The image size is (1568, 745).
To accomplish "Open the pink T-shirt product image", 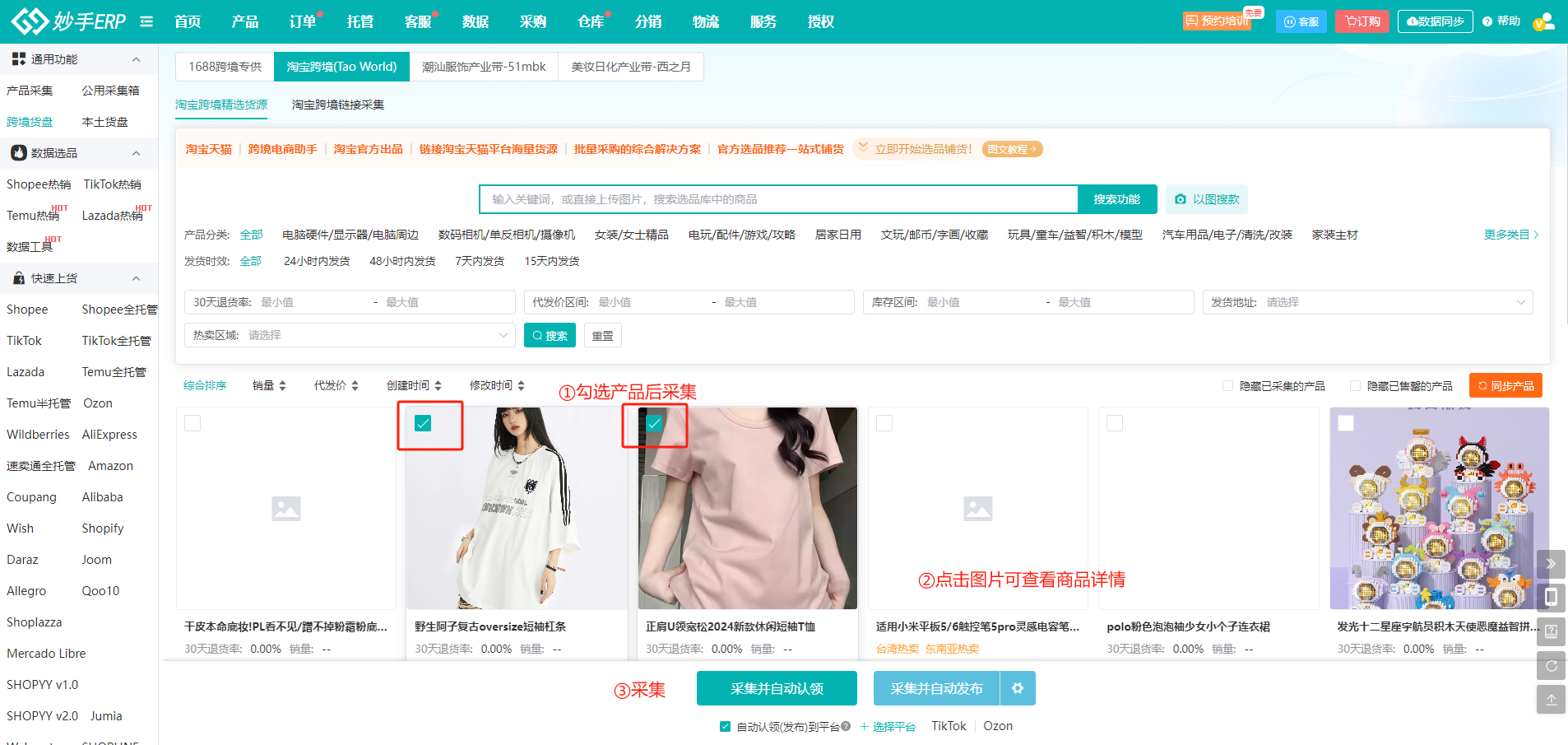I will (747, 508).
